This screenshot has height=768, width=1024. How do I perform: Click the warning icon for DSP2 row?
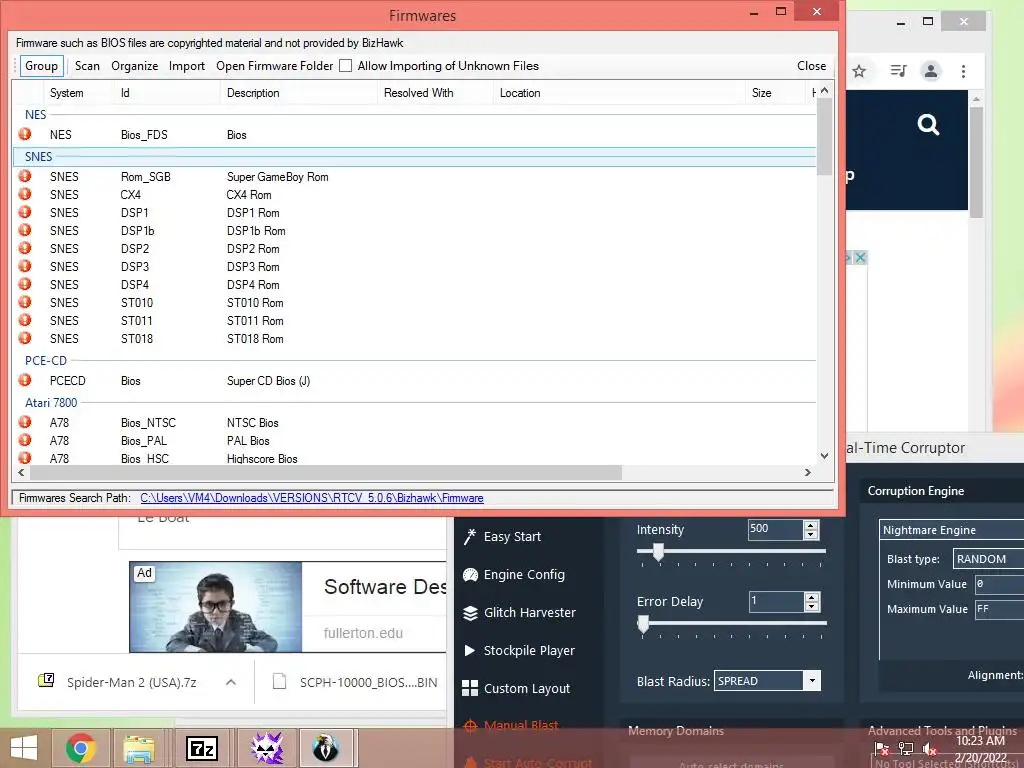(25, 248)
